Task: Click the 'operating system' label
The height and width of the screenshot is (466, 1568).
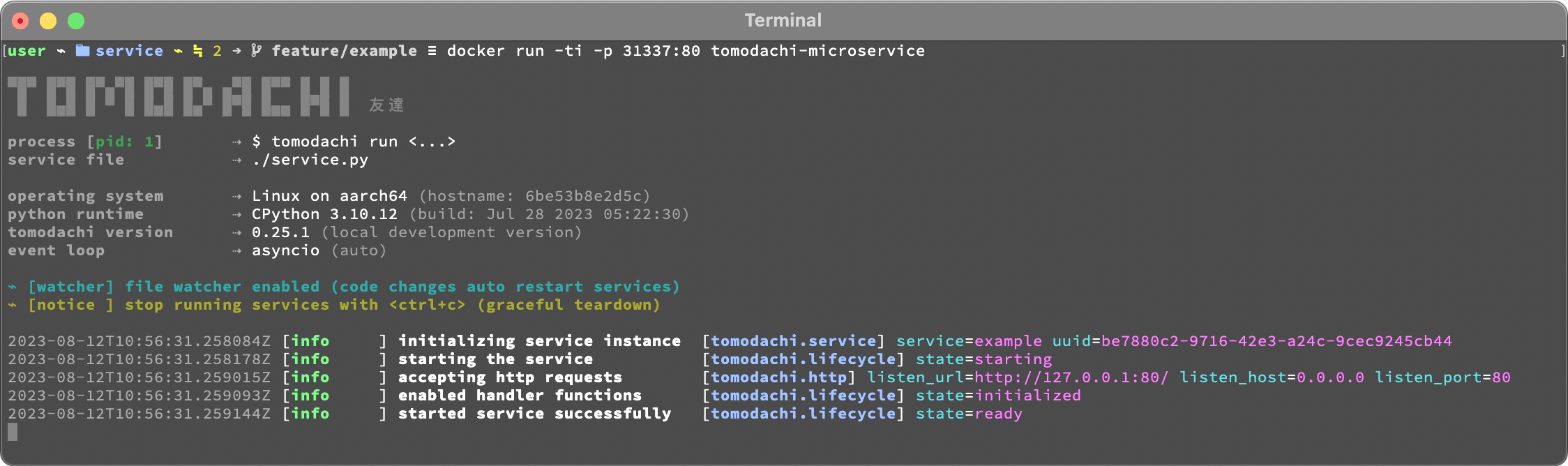Action: click(85, 196)
